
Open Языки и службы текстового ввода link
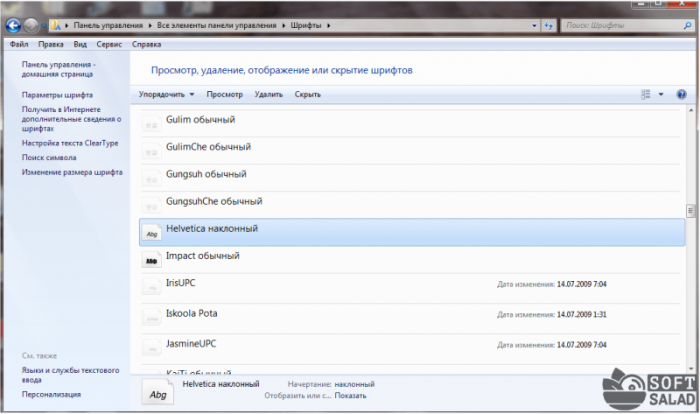[x=71, y=375]
